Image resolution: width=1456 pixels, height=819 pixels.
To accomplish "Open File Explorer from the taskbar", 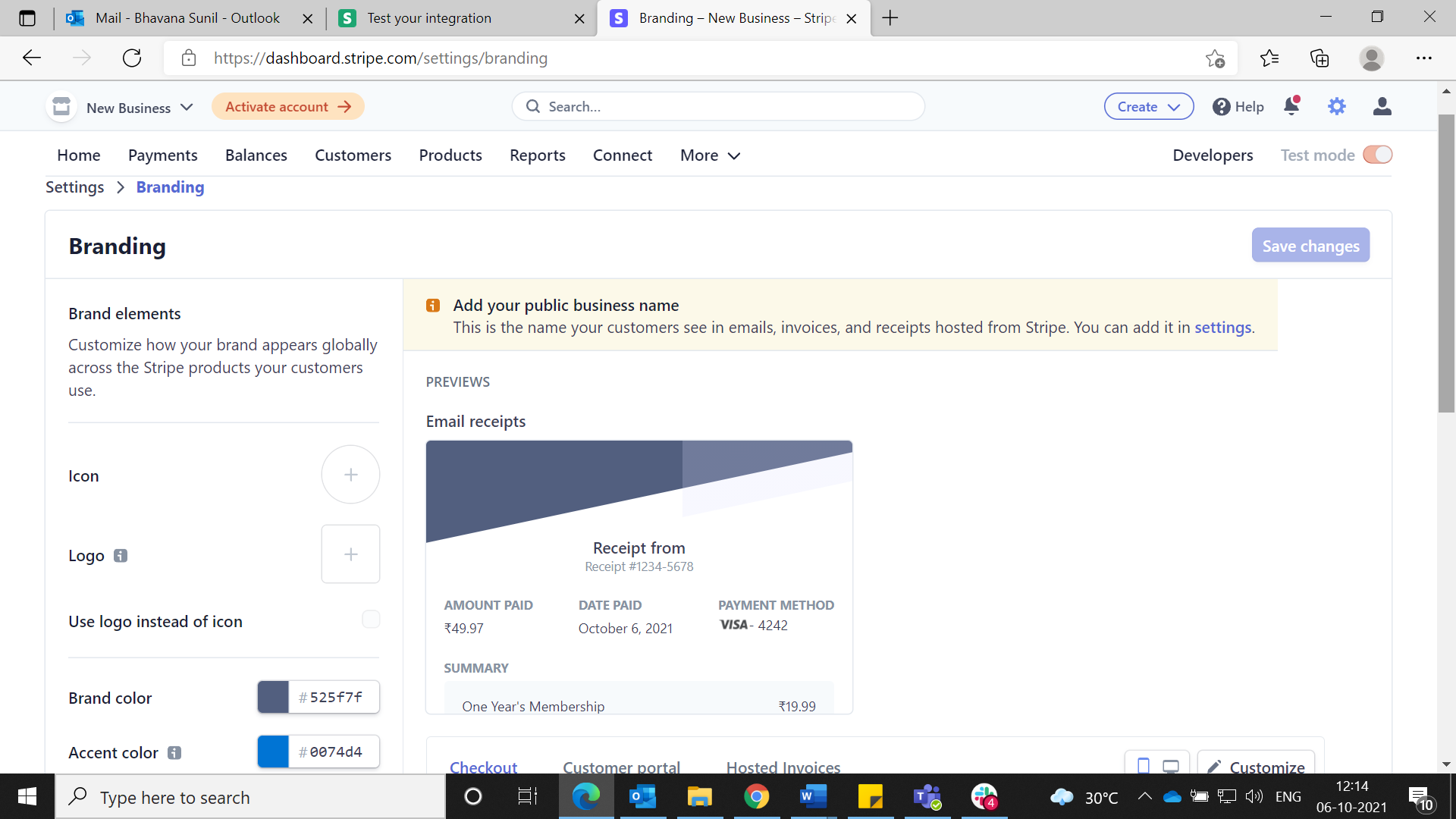I will pos(699,796).
